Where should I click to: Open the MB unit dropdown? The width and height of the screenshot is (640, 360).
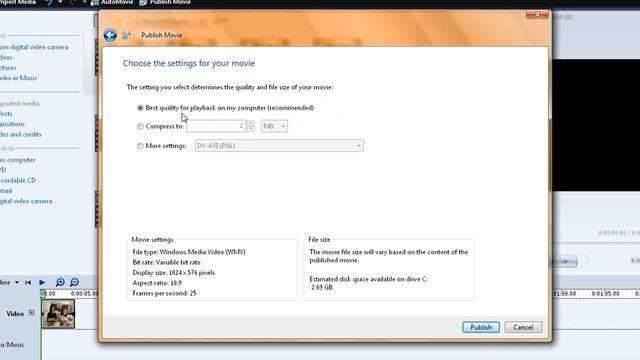click(274, 126)
